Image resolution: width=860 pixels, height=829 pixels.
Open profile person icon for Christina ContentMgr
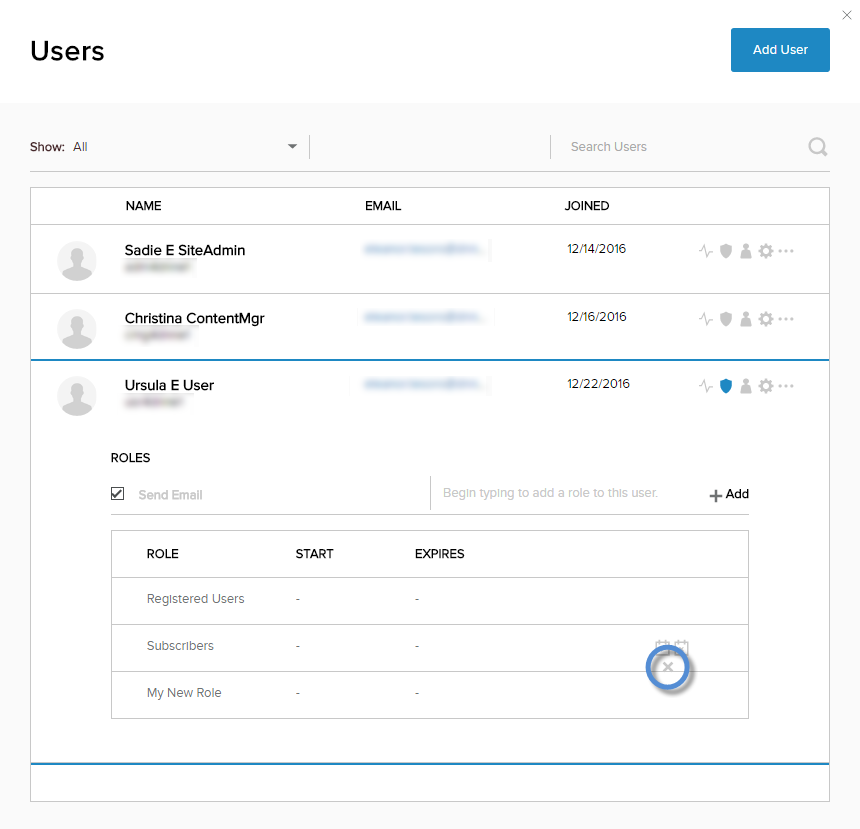tap(745, 319)
